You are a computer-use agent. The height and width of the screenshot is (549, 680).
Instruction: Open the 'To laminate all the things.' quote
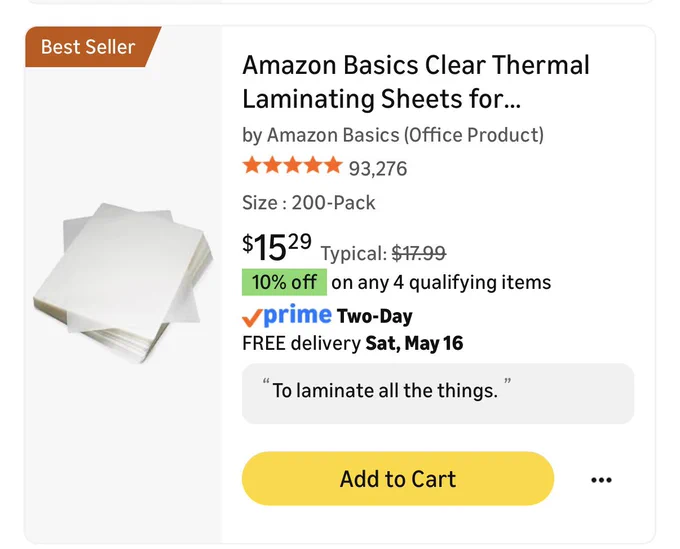coord(385,390)
